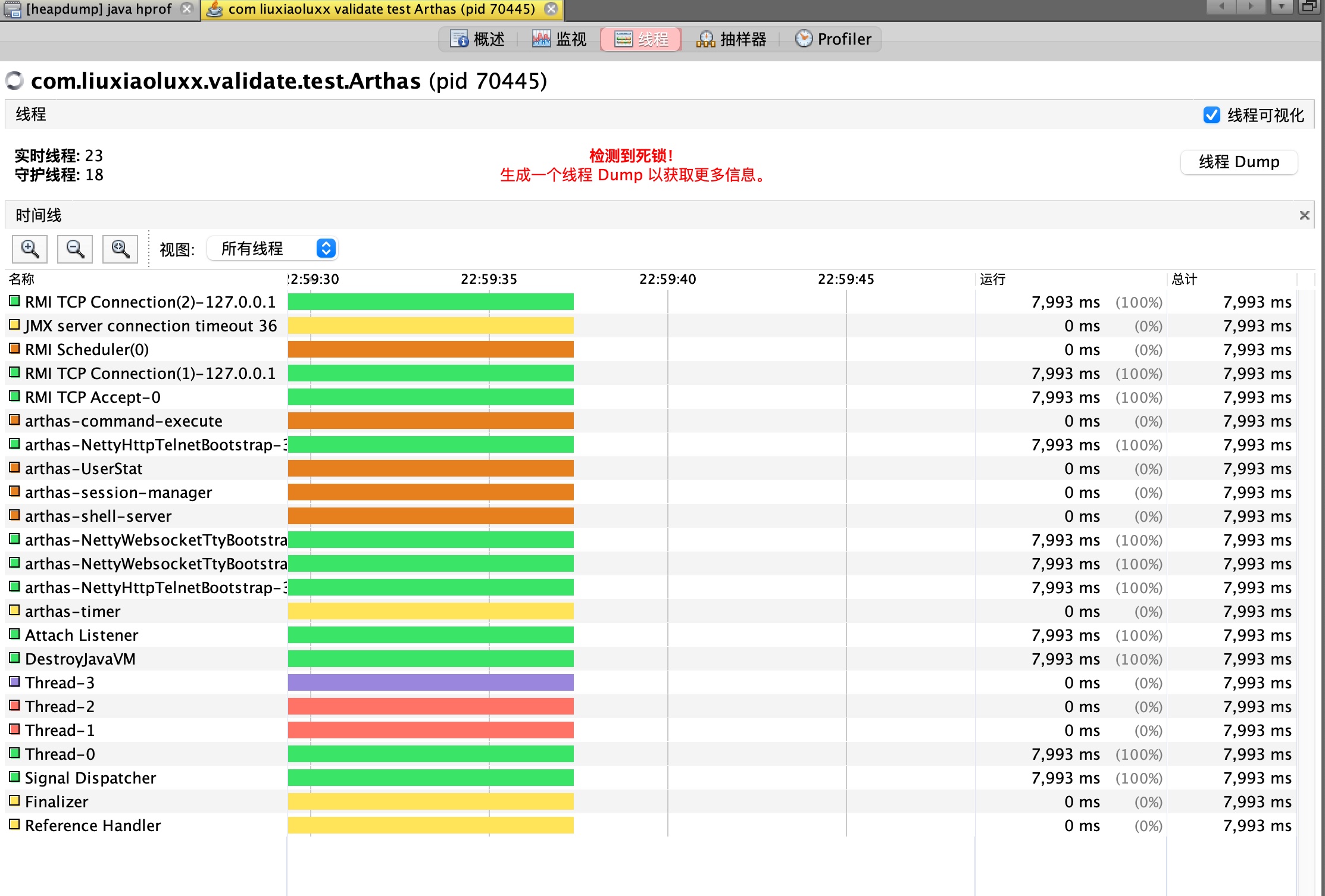Click the fit-to-width zoom icon
Screen dimensions: 1325x896
tap(120, 249)
